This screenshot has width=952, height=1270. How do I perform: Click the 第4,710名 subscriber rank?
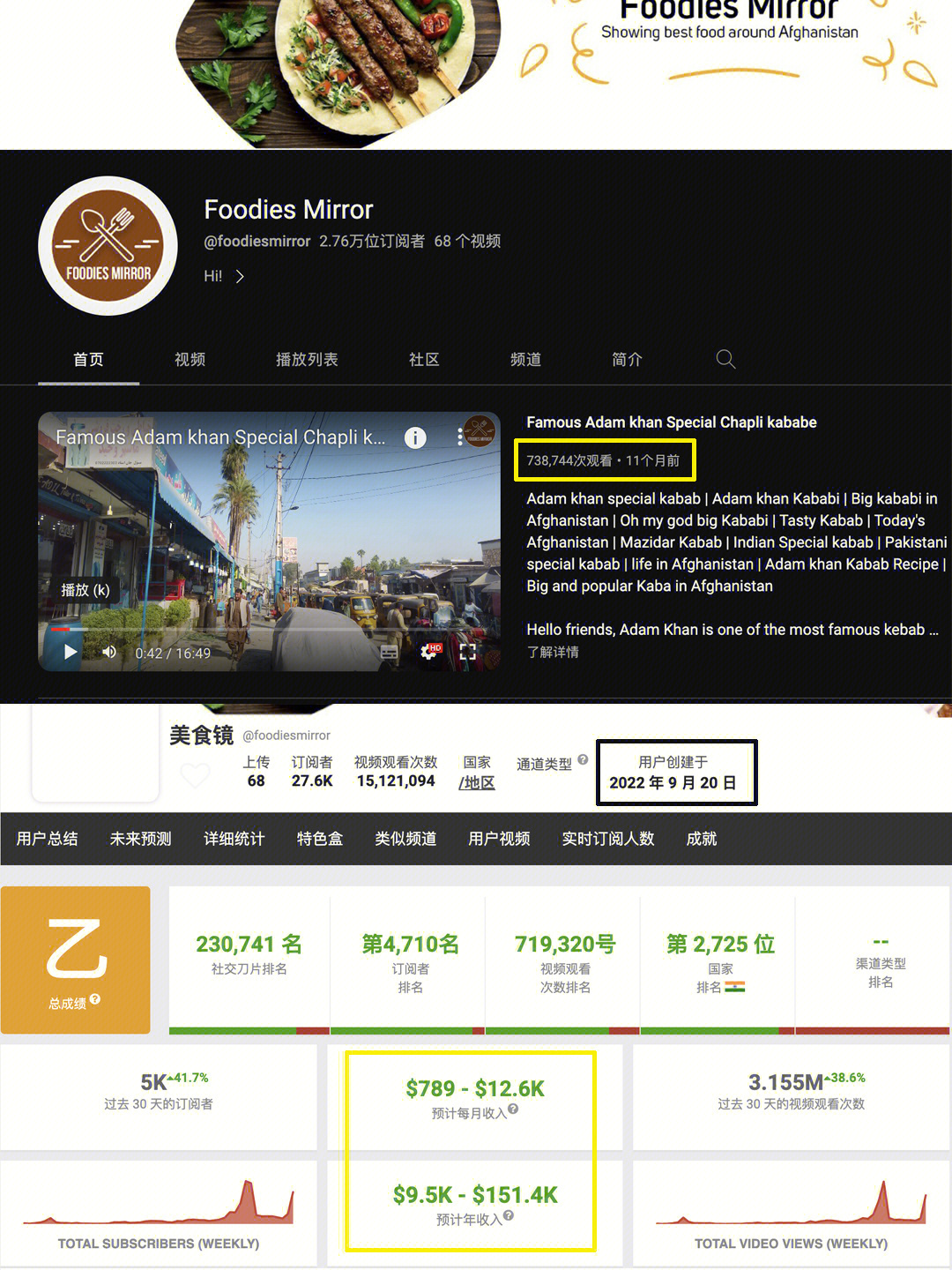point(410,945)
